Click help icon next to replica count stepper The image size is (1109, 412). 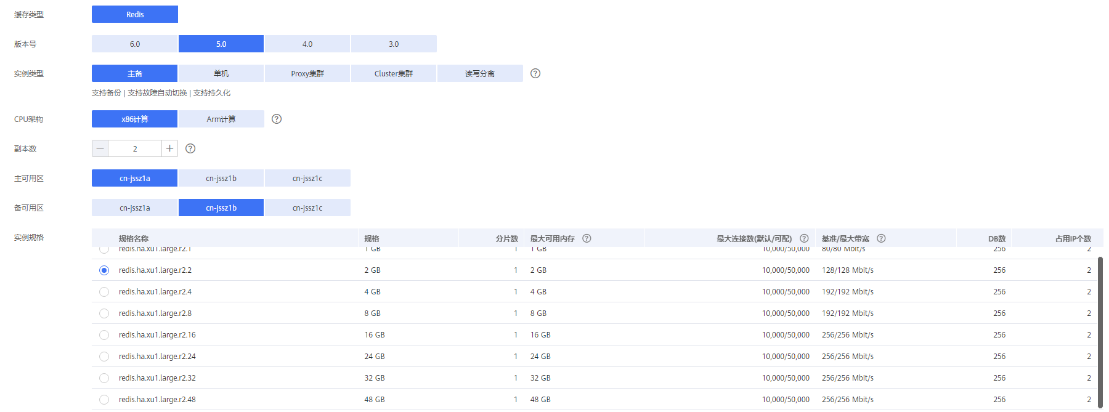[x=190, y=148]
